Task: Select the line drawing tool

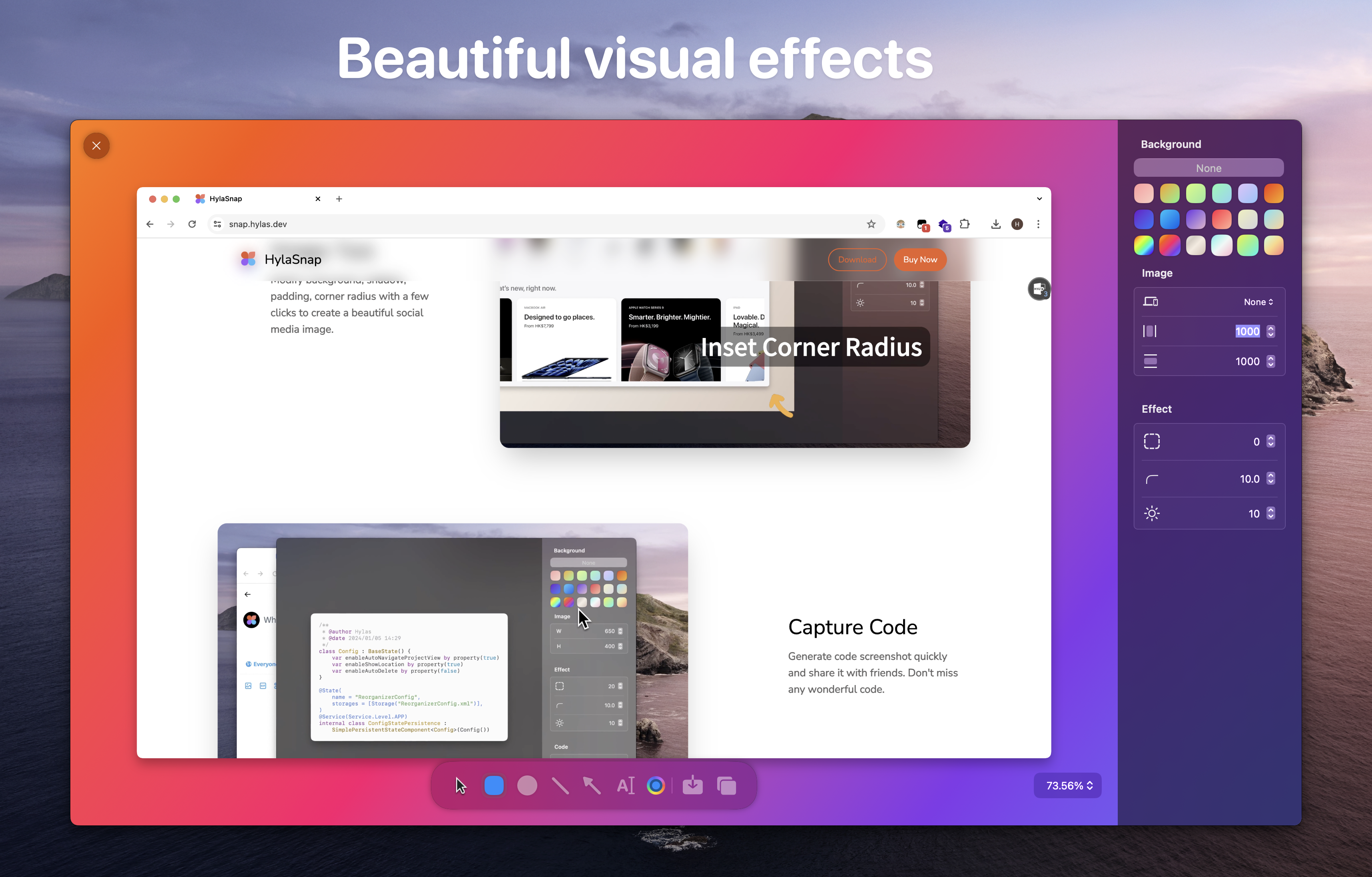Action: click(560, 785)
